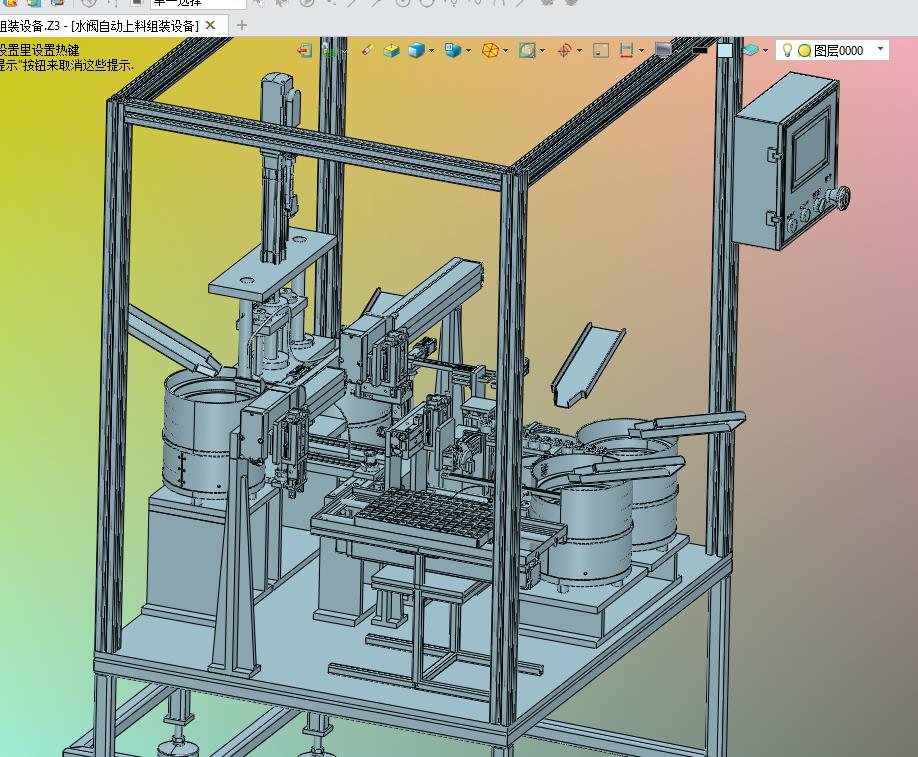Click the light blue color swatch
The height and width of the screenshot is (757, 918).
(725, 51)
